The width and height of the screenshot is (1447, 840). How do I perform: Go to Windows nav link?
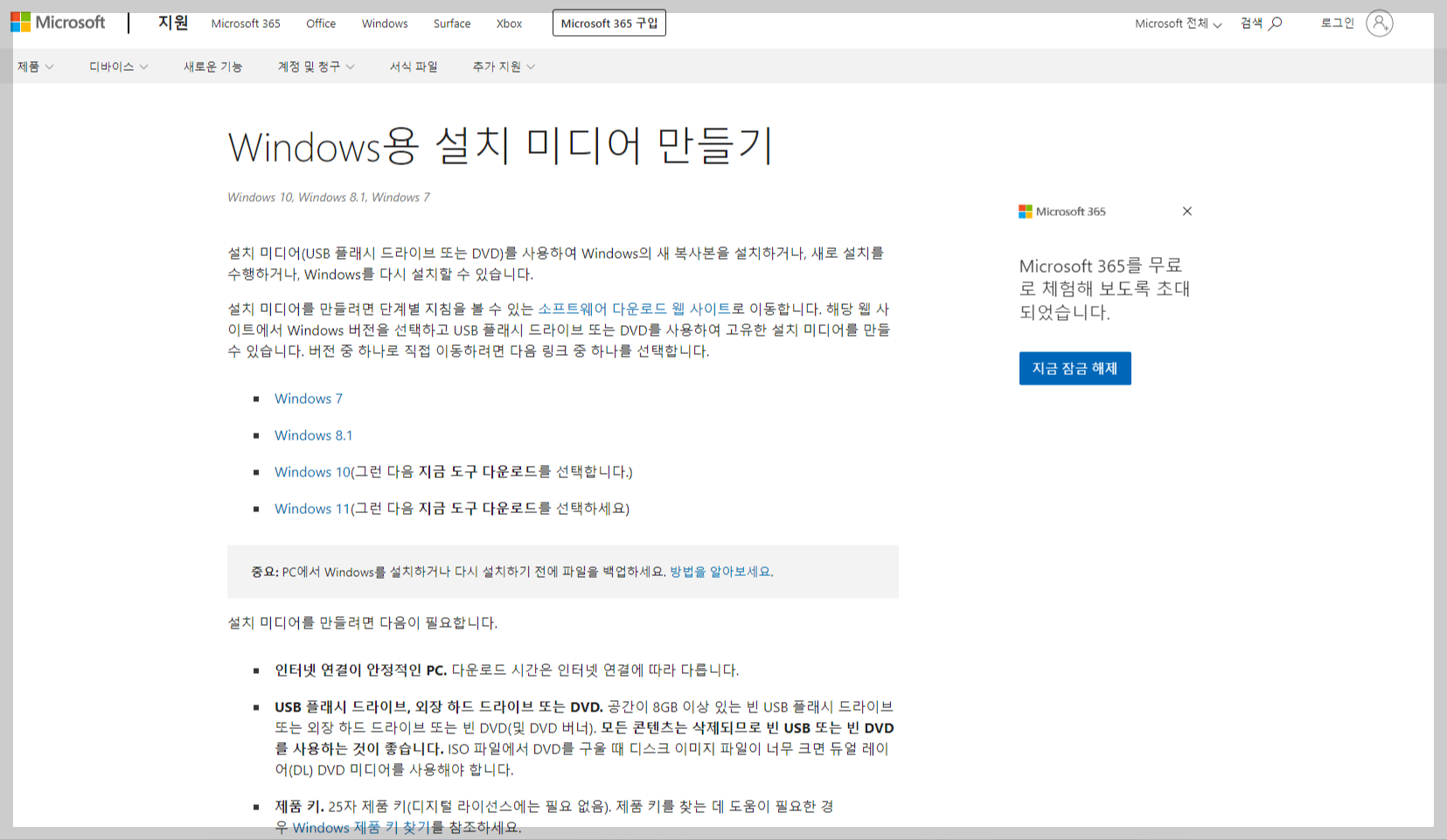pyautogui.click(x=385, y=24)
